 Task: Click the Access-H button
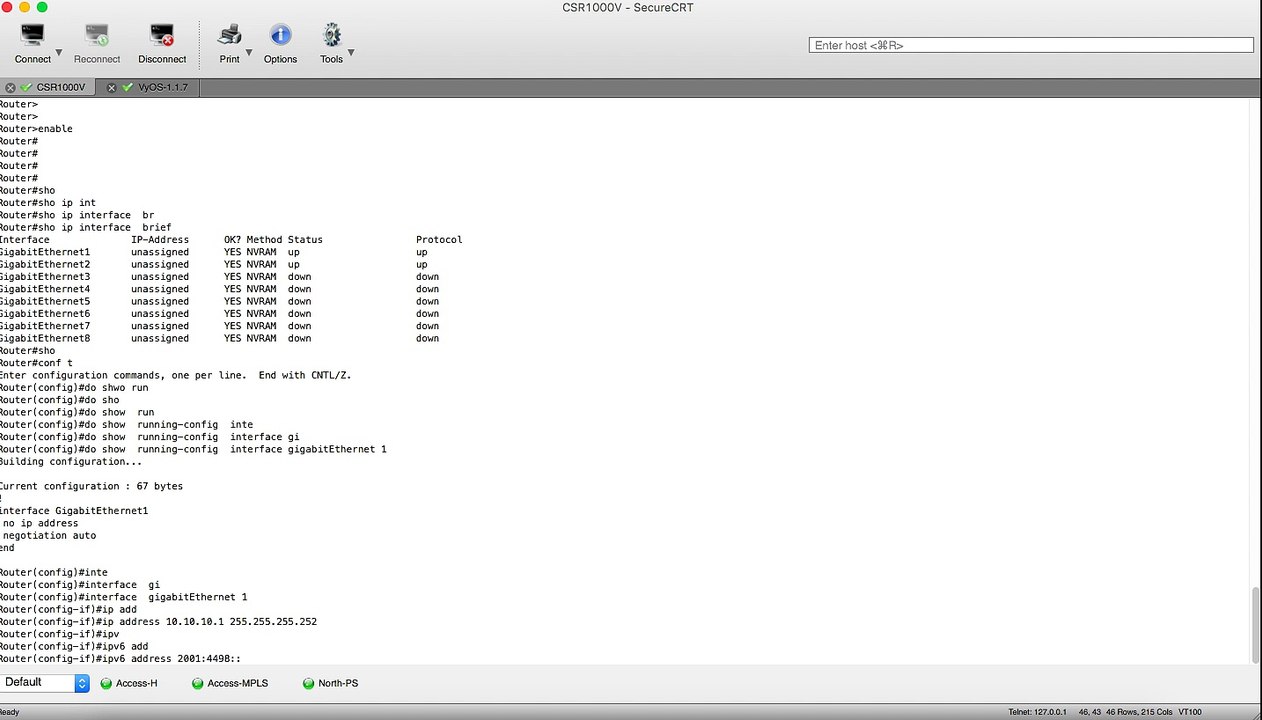(129, 684)
